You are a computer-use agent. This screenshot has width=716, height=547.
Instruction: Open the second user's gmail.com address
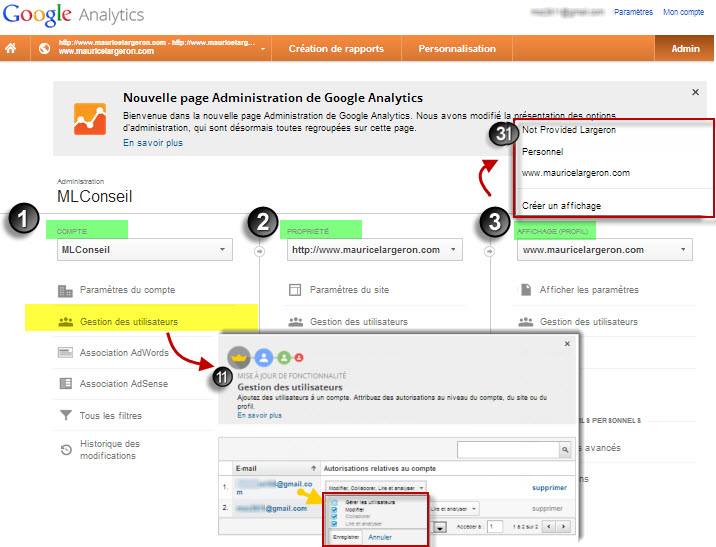pyautogui.click(x=271, y=508)
